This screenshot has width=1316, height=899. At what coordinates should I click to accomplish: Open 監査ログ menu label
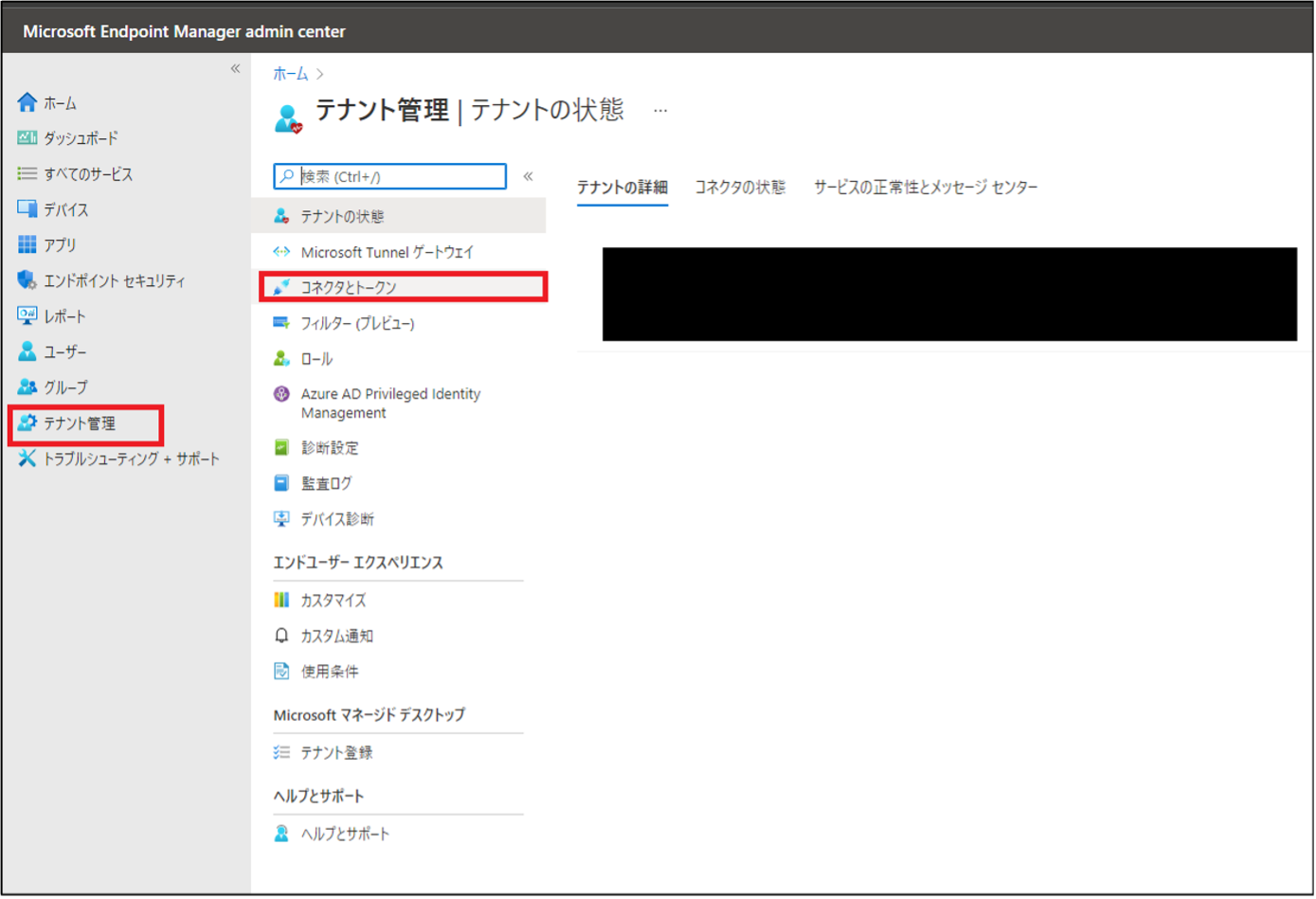pyautogui.click(x=326, y=483)
